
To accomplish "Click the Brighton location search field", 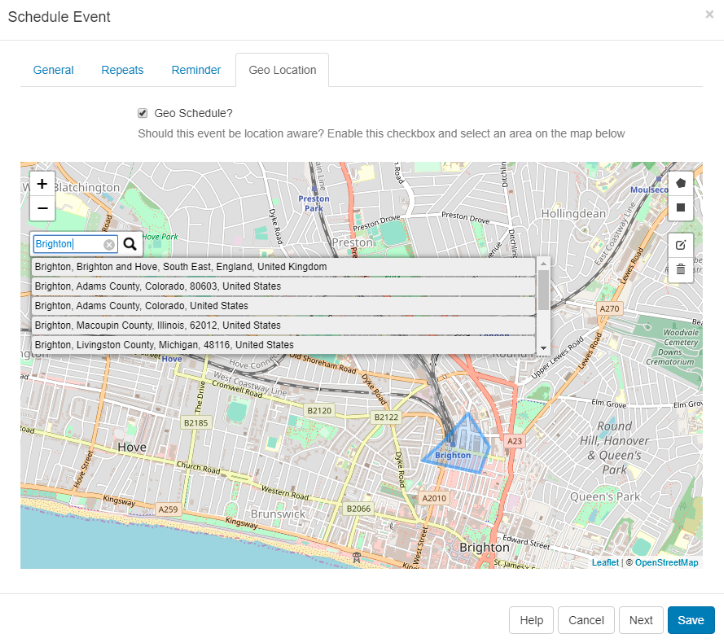I will (75, 244).
